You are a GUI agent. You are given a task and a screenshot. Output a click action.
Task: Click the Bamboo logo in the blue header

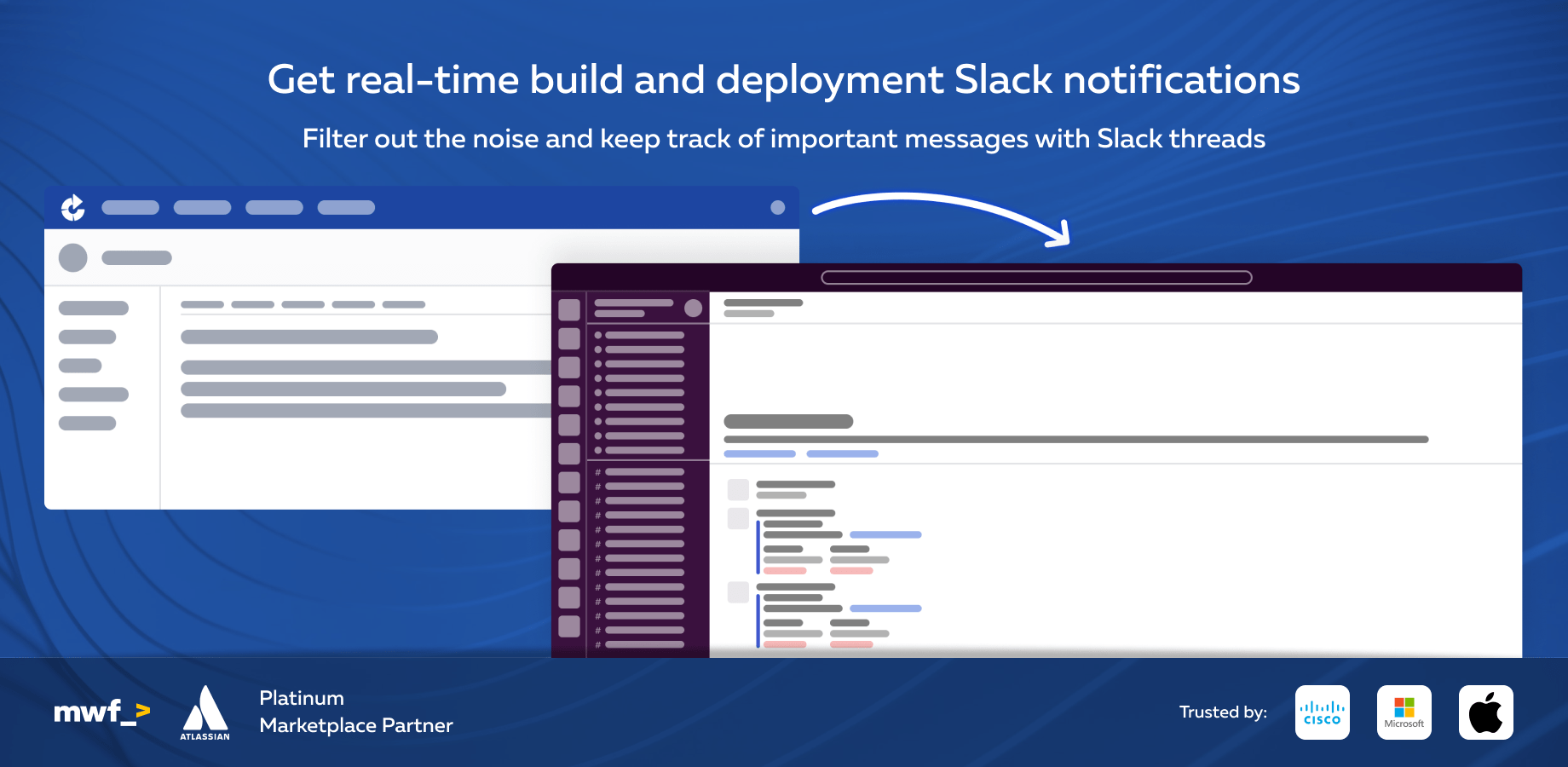(73, 207)
